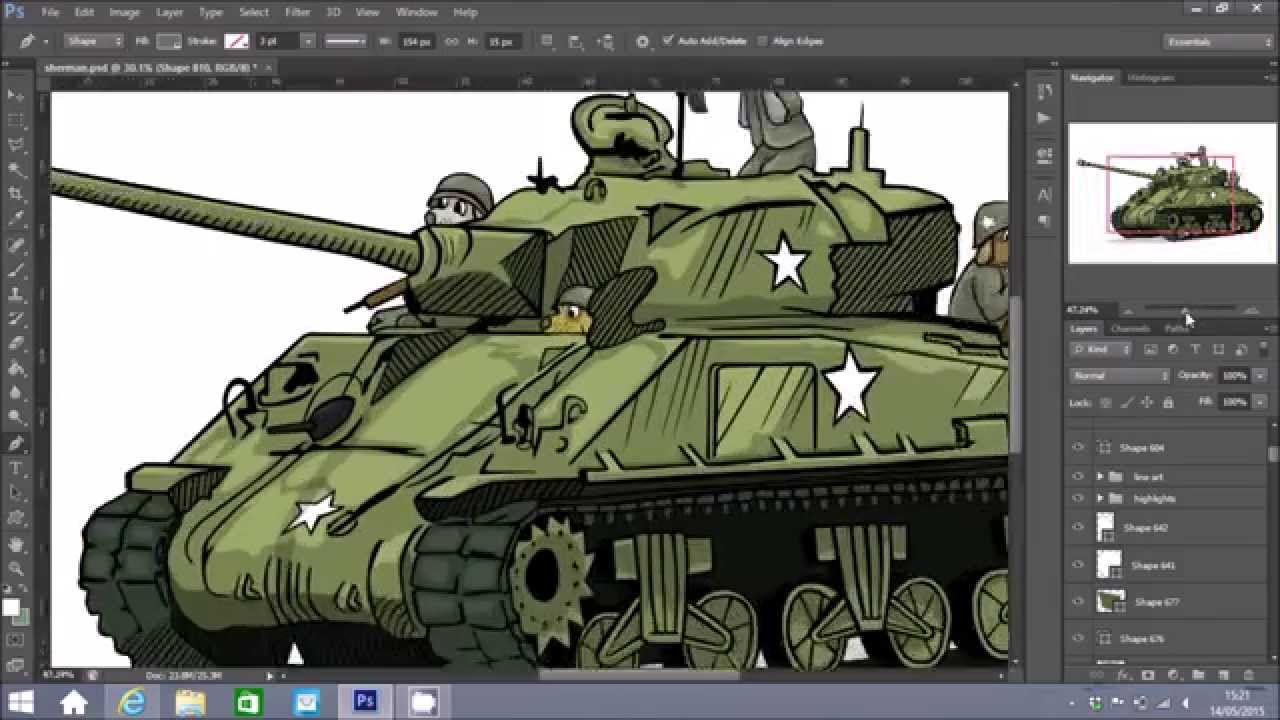
Task: Enable the Align Edges checkbox
Action: pos(763,42)
